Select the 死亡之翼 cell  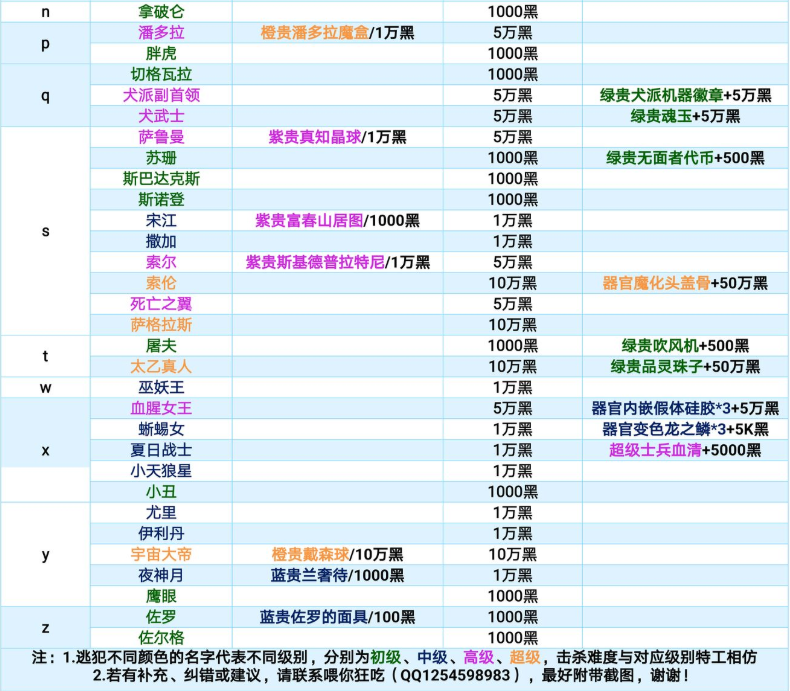pyautogui.click(x=161, y=304)
